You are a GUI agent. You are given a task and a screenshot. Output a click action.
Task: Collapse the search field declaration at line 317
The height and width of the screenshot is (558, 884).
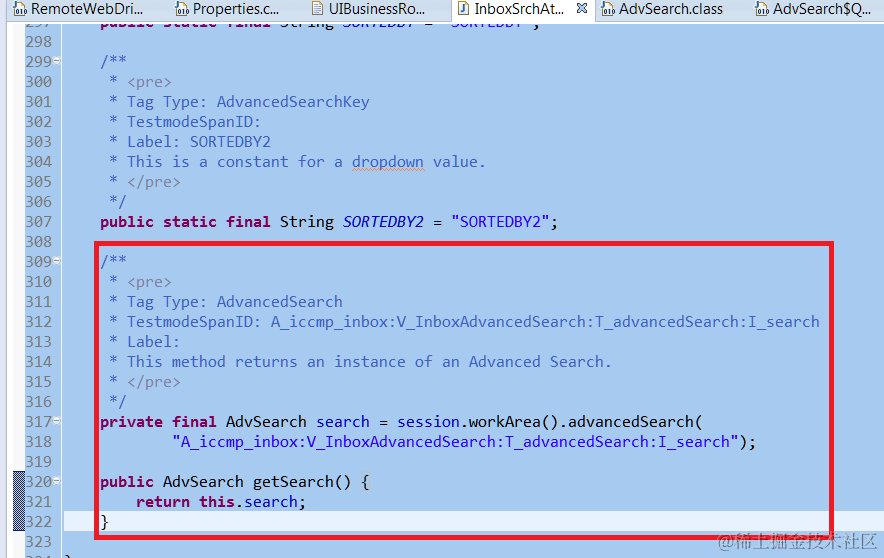click(57, 421)
